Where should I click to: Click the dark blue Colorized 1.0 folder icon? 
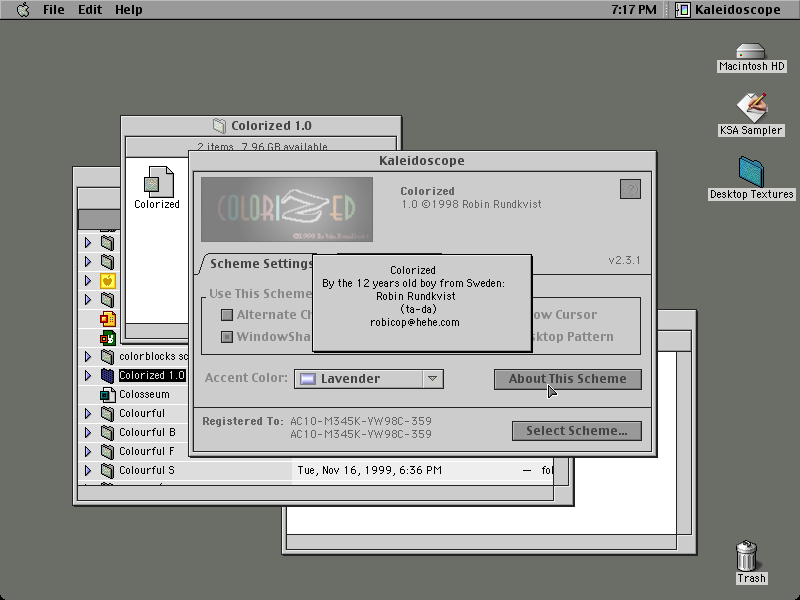point(108,376)
